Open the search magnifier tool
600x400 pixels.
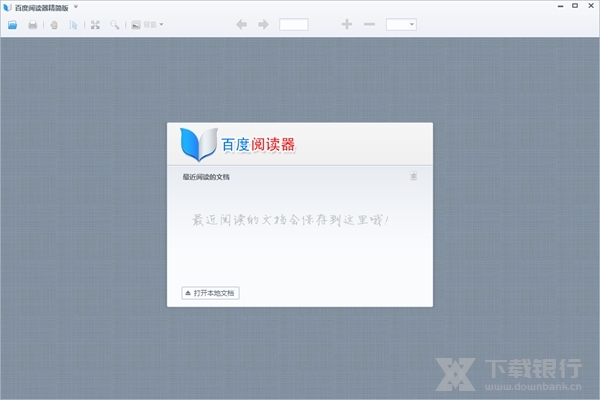(114, 25)
